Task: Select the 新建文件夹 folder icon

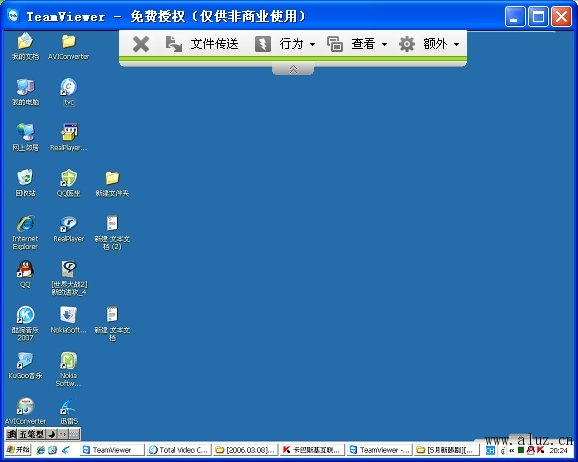Action: coord(112,183)
